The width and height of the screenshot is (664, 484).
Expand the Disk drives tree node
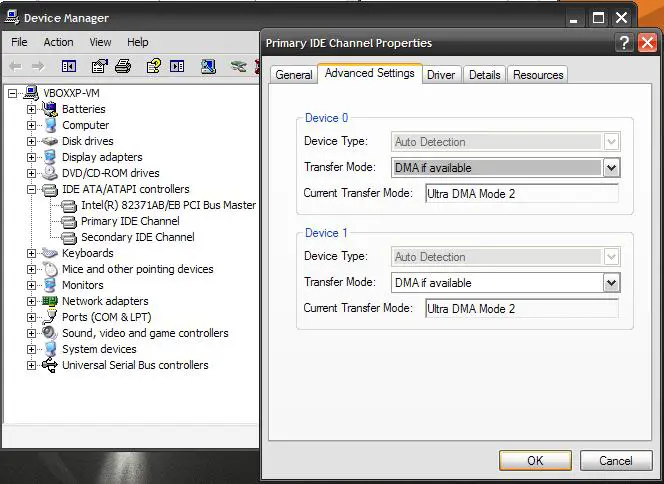(x=31, y=141)
